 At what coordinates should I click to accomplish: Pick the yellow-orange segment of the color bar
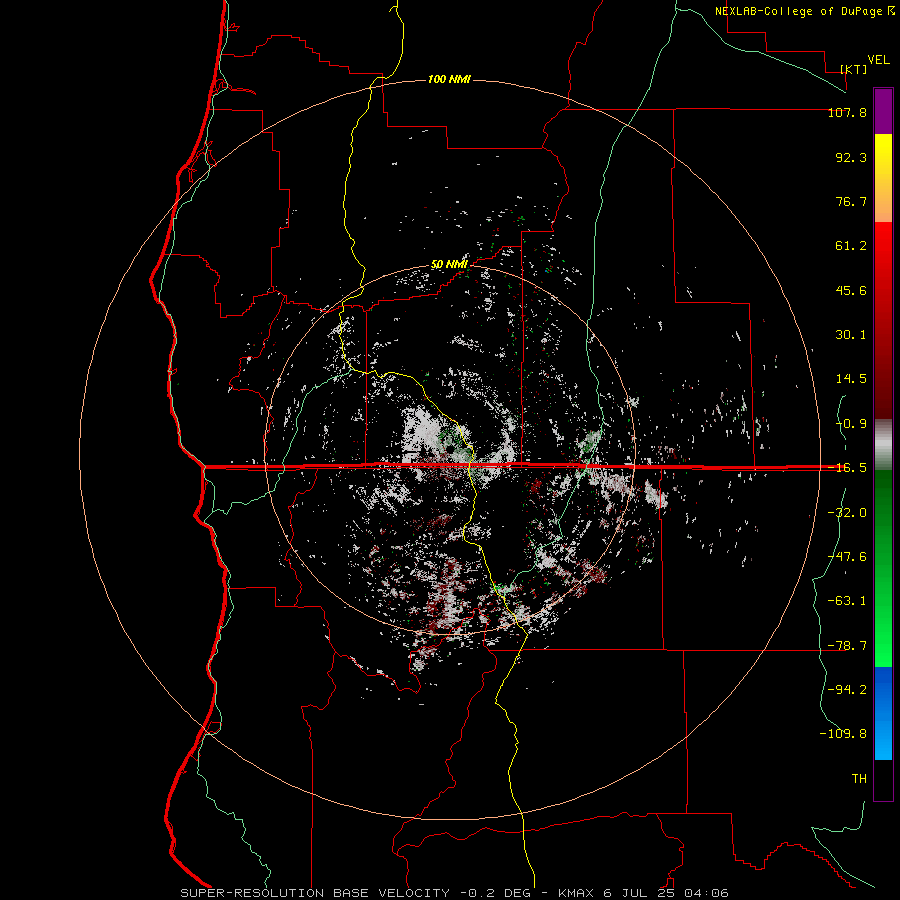(x=883, y=178)
